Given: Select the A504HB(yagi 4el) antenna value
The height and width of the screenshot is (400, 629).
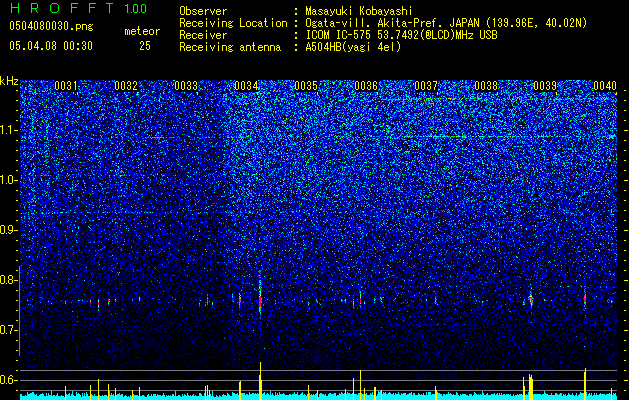Looking at the screenshot, I should (353, 47).
